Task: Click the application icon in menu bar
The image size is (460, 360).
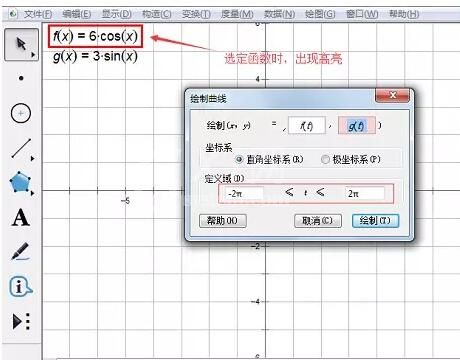Action: pyautogui.click(x=13, y=14)
